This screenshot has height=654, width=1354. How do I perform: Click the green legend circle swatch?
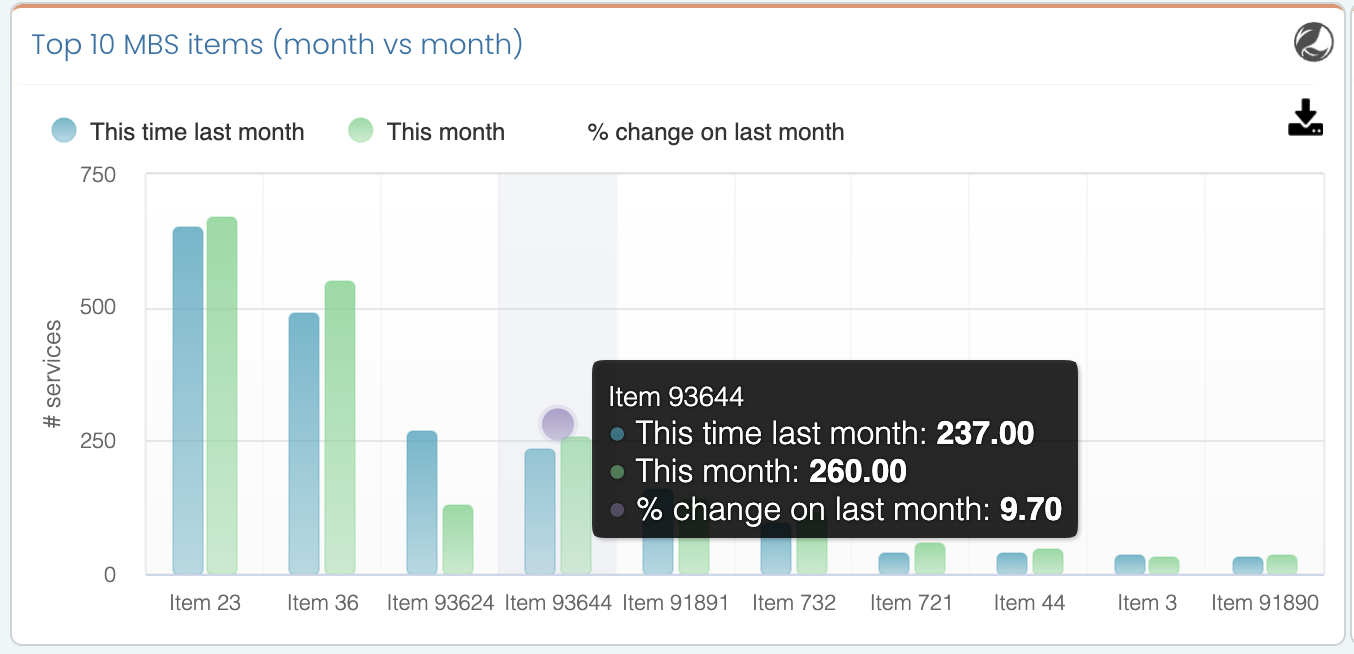coord(361,131)
